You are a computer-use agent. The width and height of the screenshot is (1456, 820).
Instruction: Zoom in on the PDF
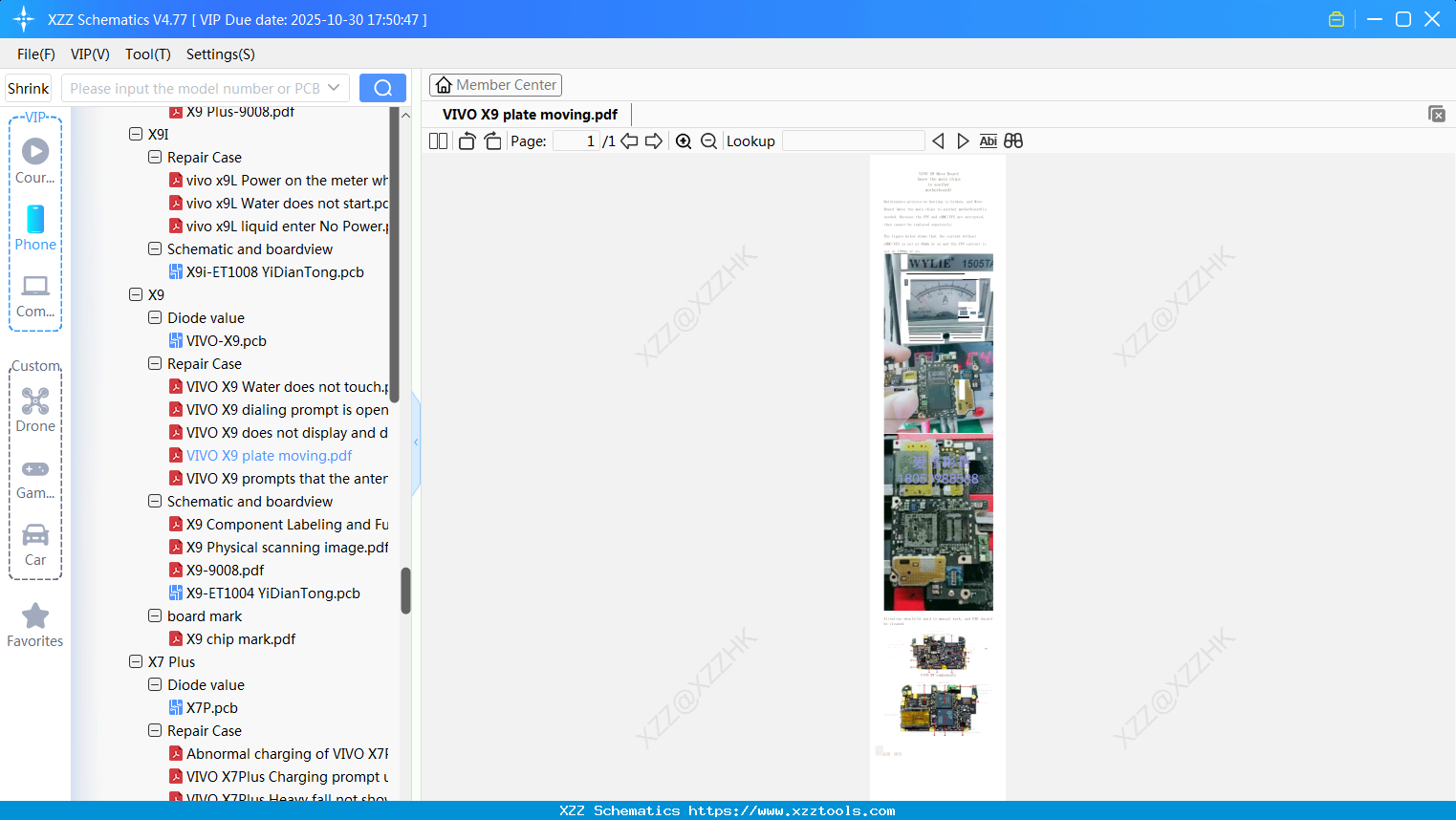click(684, 141)
